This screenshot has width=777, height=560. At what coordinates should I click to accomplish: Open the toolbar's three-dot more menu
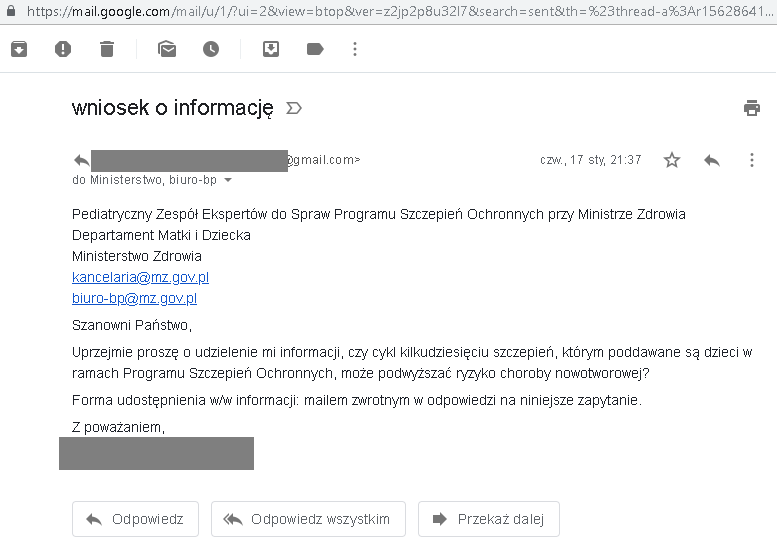coord(355,49)
